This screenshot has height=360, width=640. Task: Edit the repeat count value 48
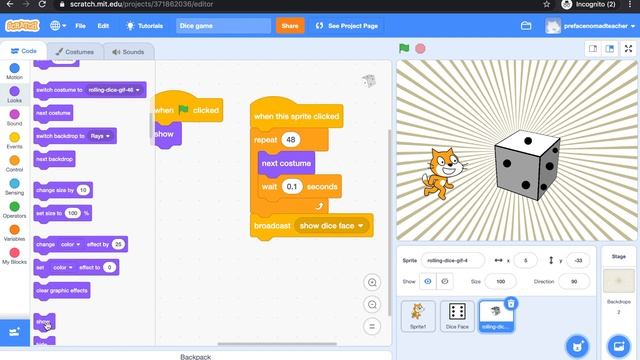(x=291, y=140)
